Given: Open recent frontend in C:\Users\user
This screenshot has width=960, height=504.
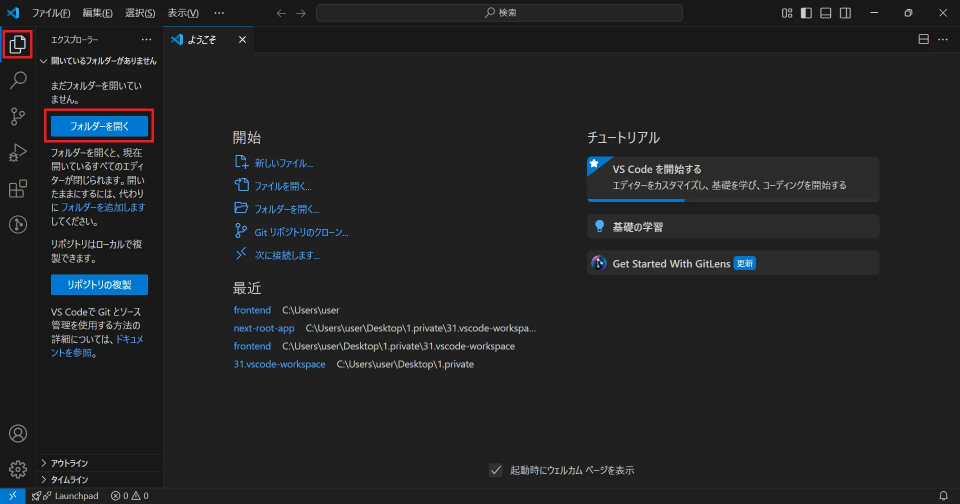Looking at the screenshot, I should click(x=252, y=310).
